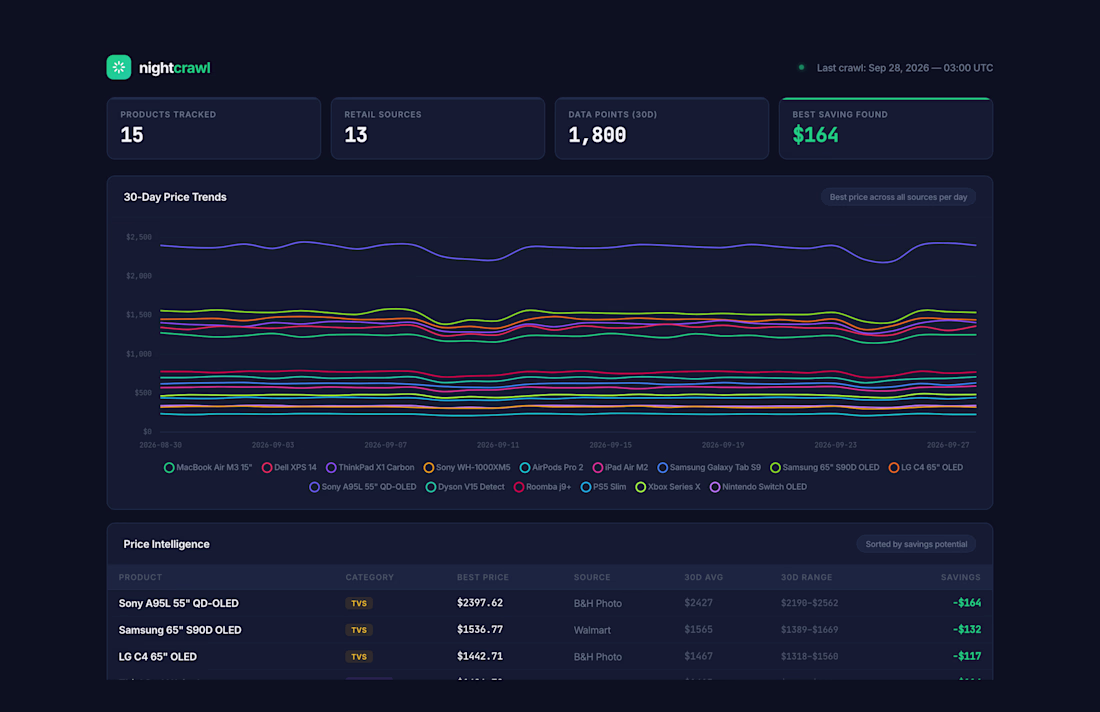The width and height of the screenshot is (1100, 712).
Task: Hide the Nintendo Switch OLED line
Action: coord(758,487)
